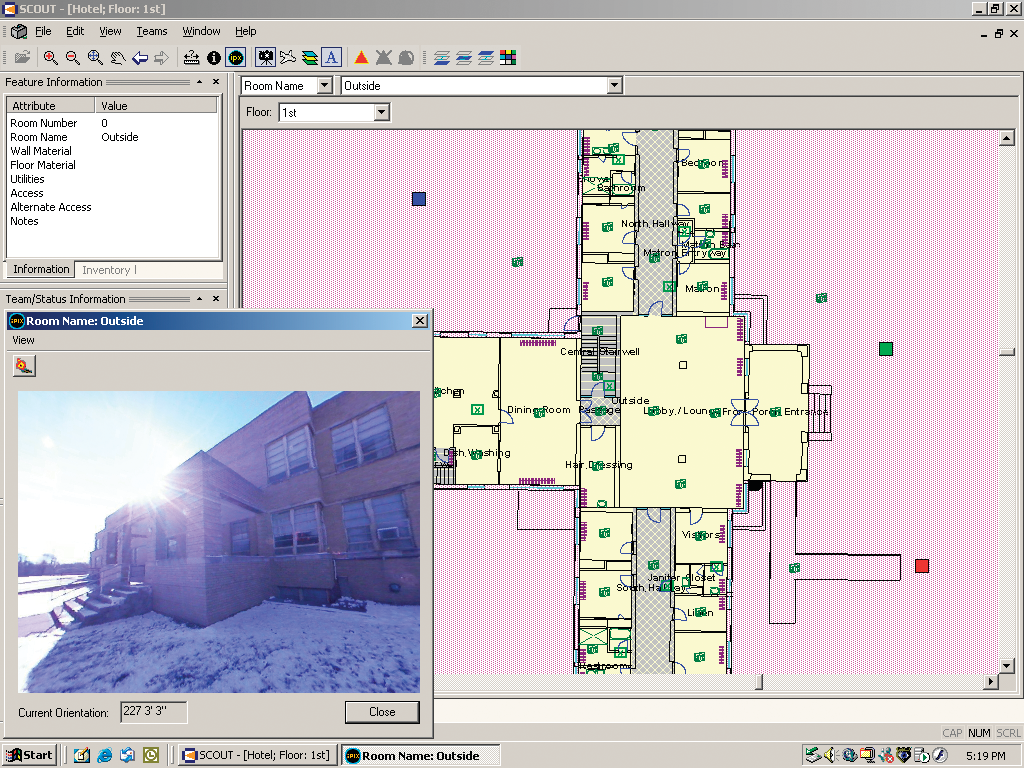1024x768 pixels.
Task: Toggle the IPX viewer toolbar button
Action: click(x=236, y=58)
